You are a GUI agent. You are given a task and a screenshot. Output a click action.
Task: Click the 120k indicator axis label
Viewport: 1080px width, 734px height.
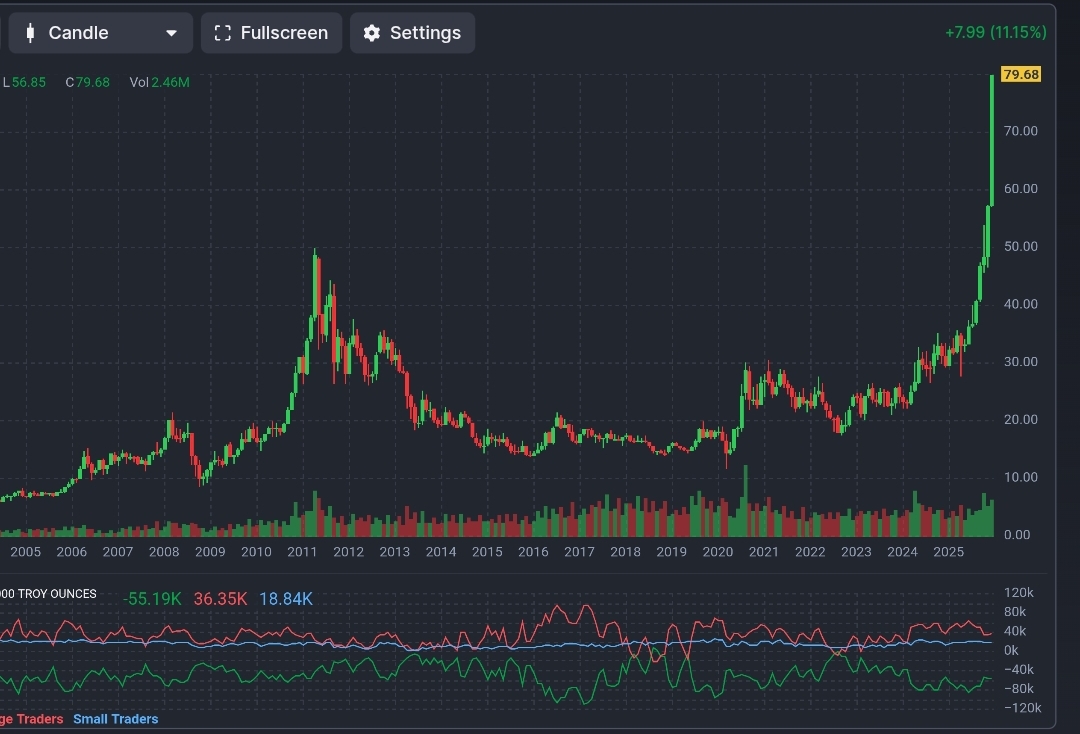1019,593
